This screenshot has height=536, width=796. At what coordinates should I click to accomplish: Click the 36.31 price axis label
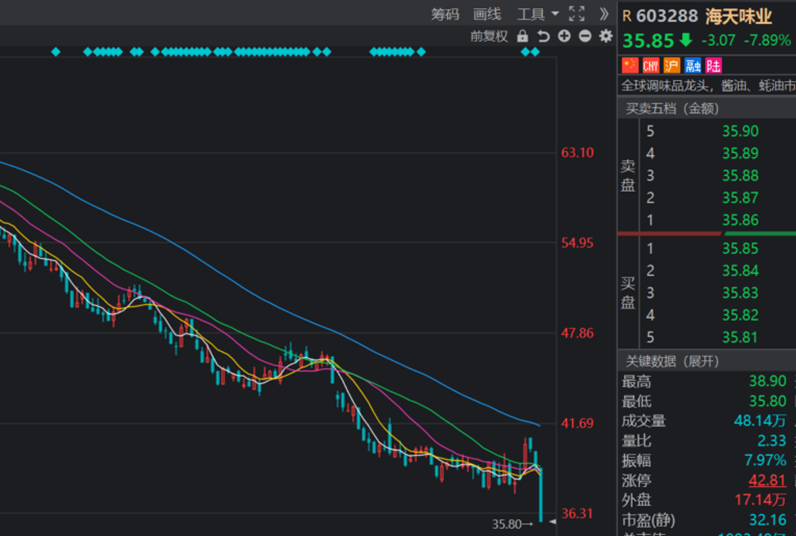[x=577, y=514]
